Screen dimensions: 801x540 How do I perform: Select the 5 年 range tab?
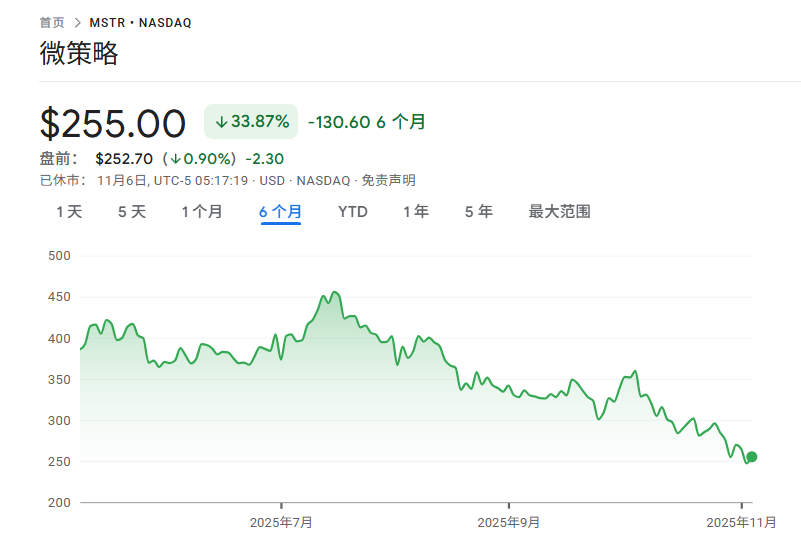pos(478,212)
